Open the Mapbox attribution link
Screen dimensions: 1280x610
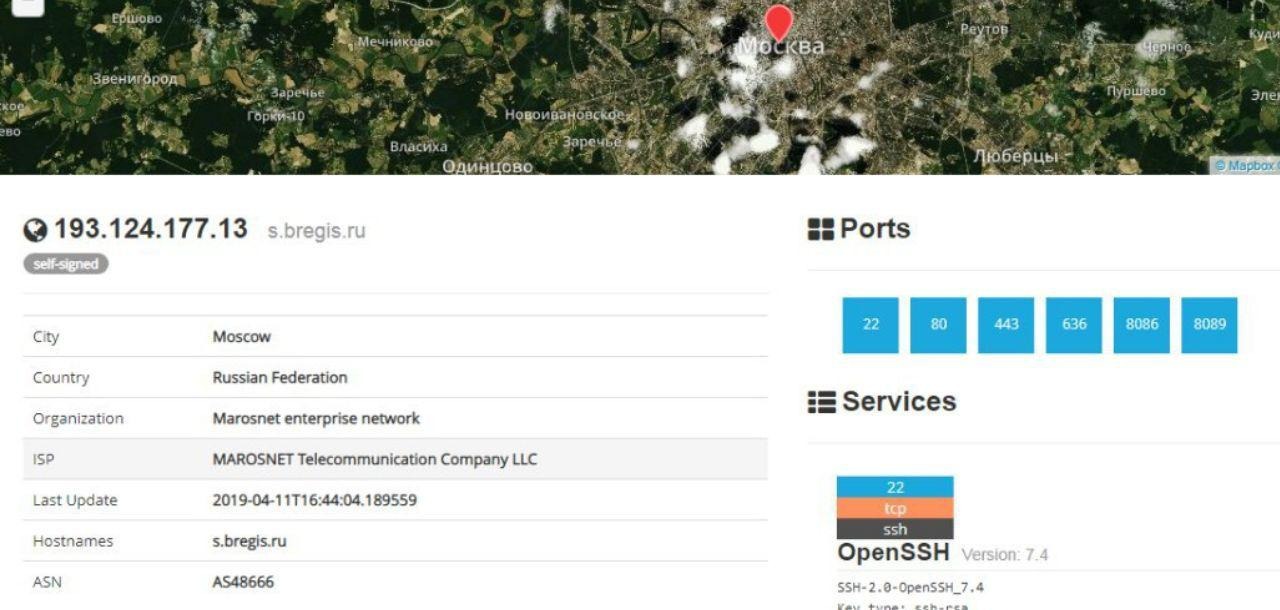click(x=1245, y=166)
